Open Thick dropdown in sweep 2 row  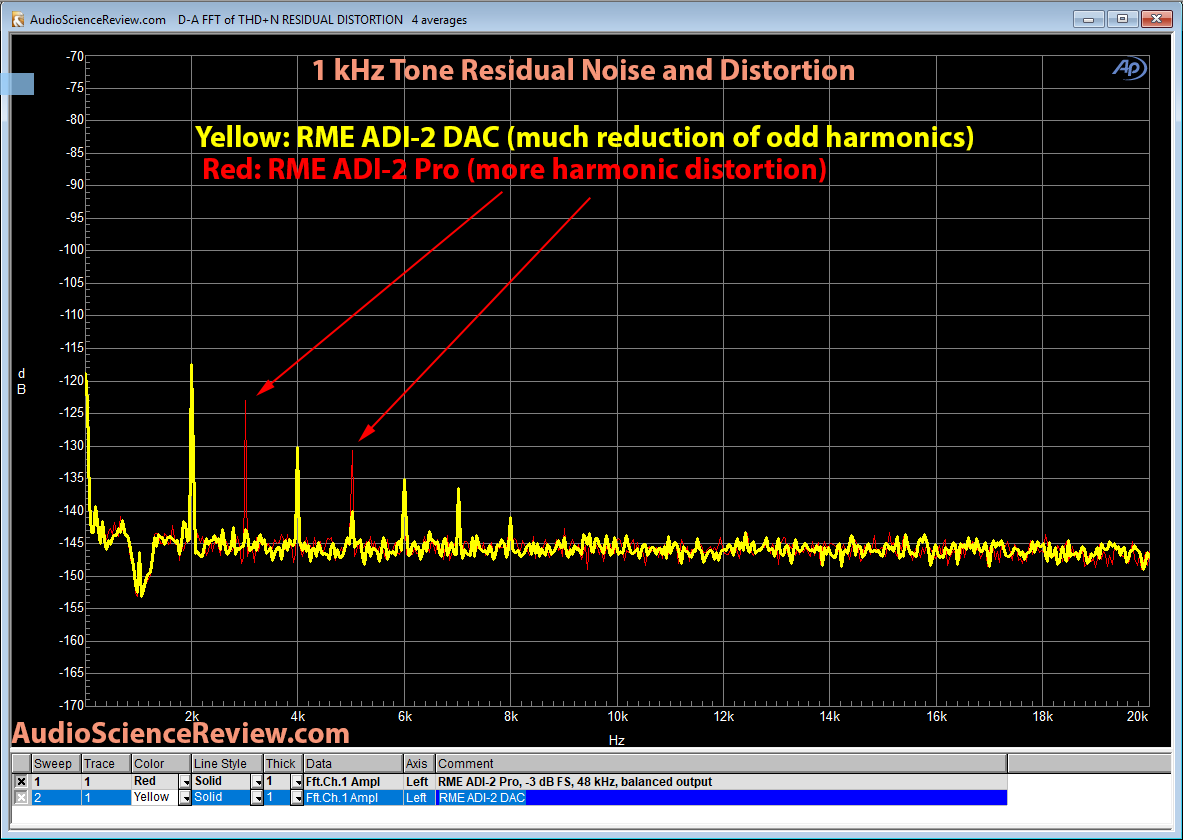(297, 798)
